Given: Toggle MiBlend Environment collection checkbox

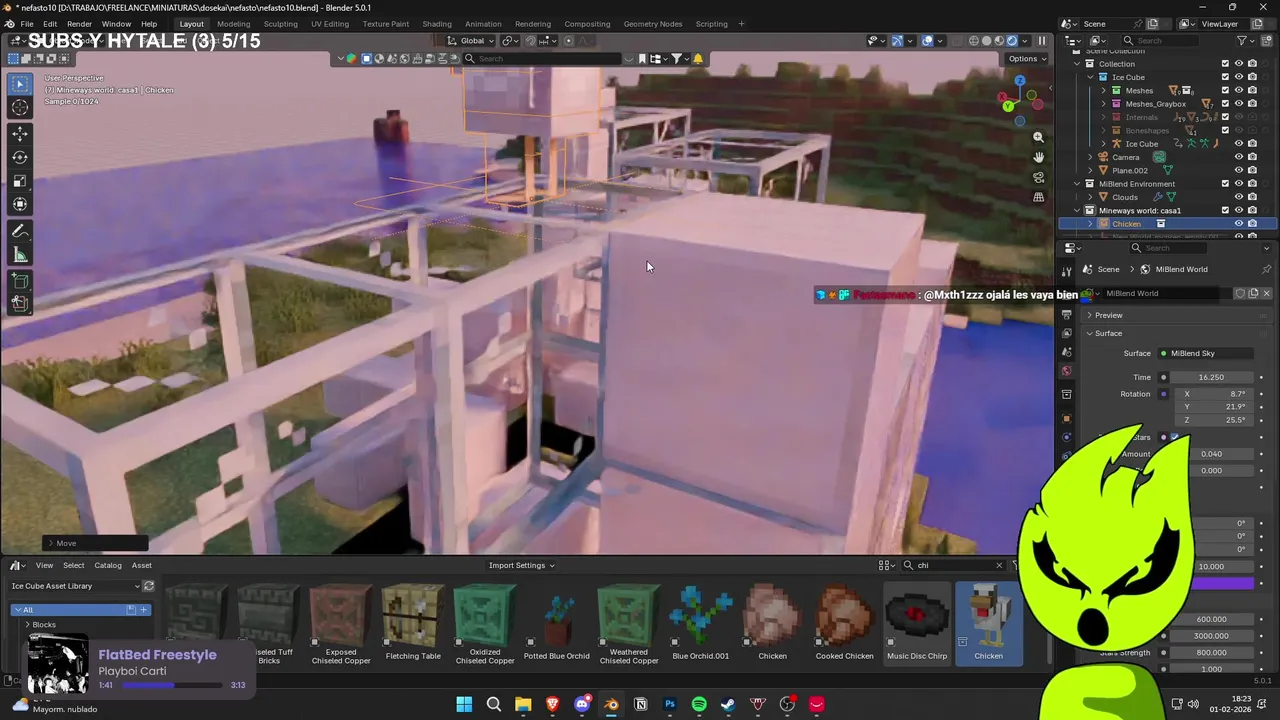Looking at the screenshot, I should (1225, 184).
